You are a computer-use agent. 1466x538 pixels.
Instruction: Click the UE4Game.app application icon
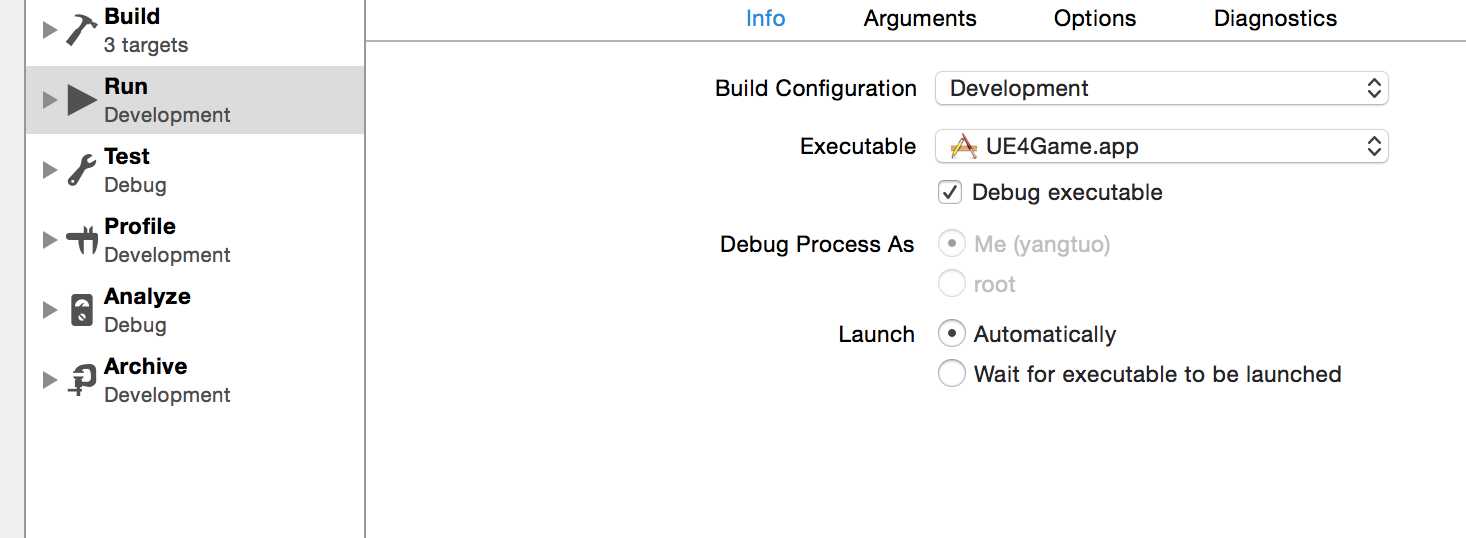coord(963,146)
